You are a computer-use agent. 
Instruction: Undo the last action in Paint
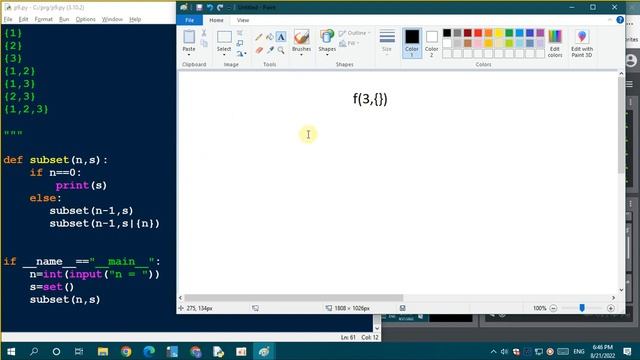[210, 7]
